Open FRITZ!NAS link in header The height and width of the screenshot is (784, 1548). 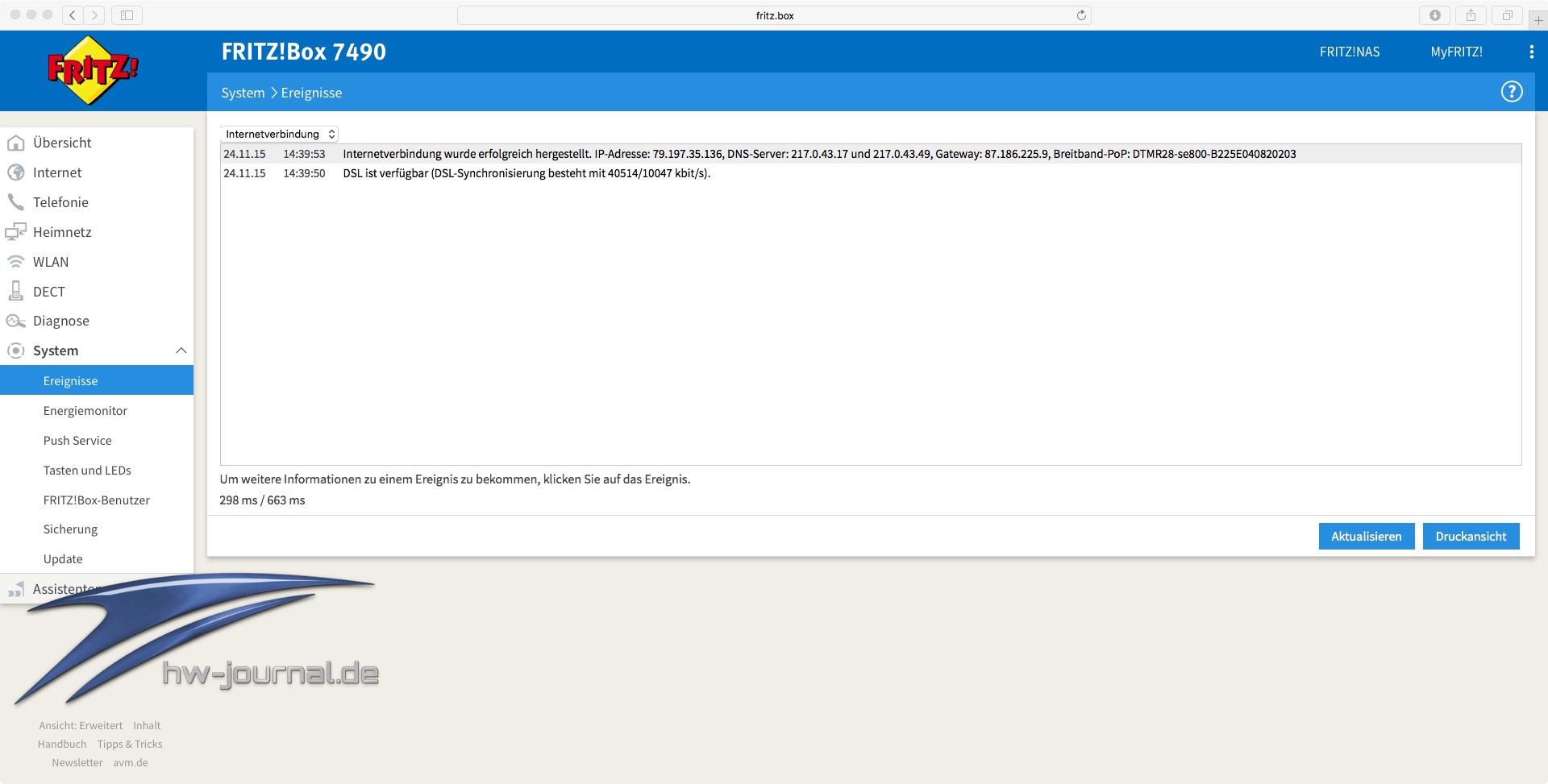(x=1350, y=52)
